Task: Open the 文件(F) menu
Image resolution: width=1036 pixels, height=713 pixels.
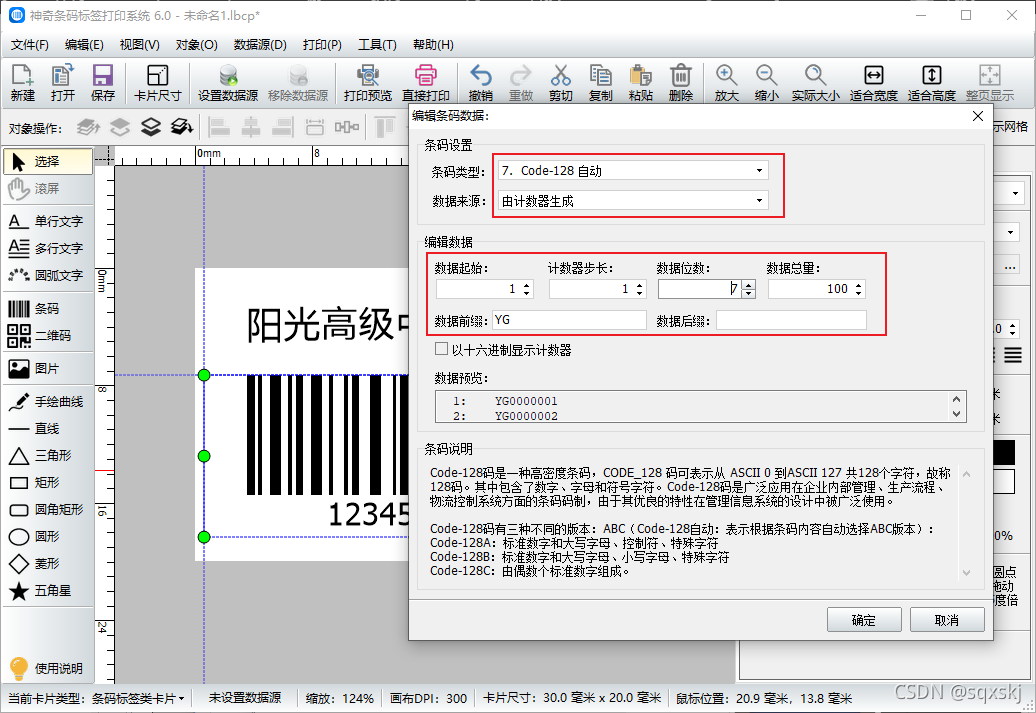Action: [x=30, y=45]
